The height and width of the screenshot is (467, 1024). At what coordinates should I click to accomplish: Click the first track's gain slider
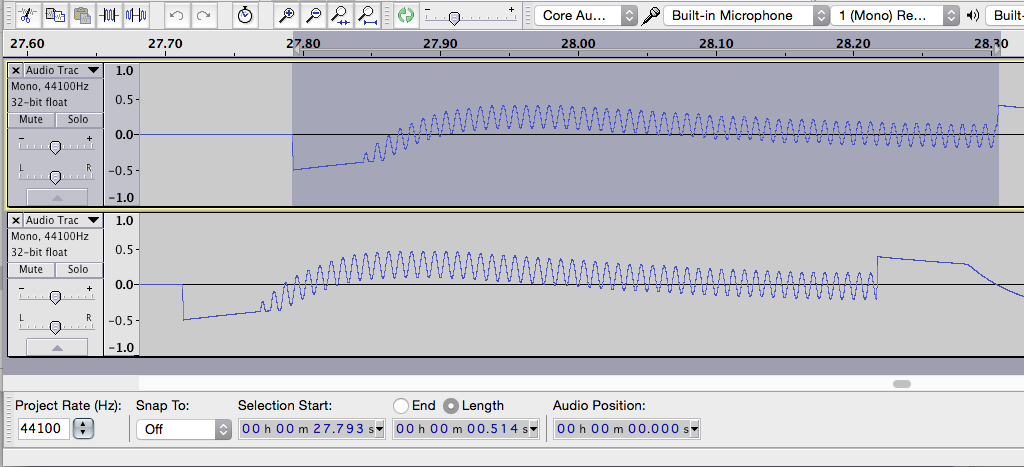coord(55,147)
